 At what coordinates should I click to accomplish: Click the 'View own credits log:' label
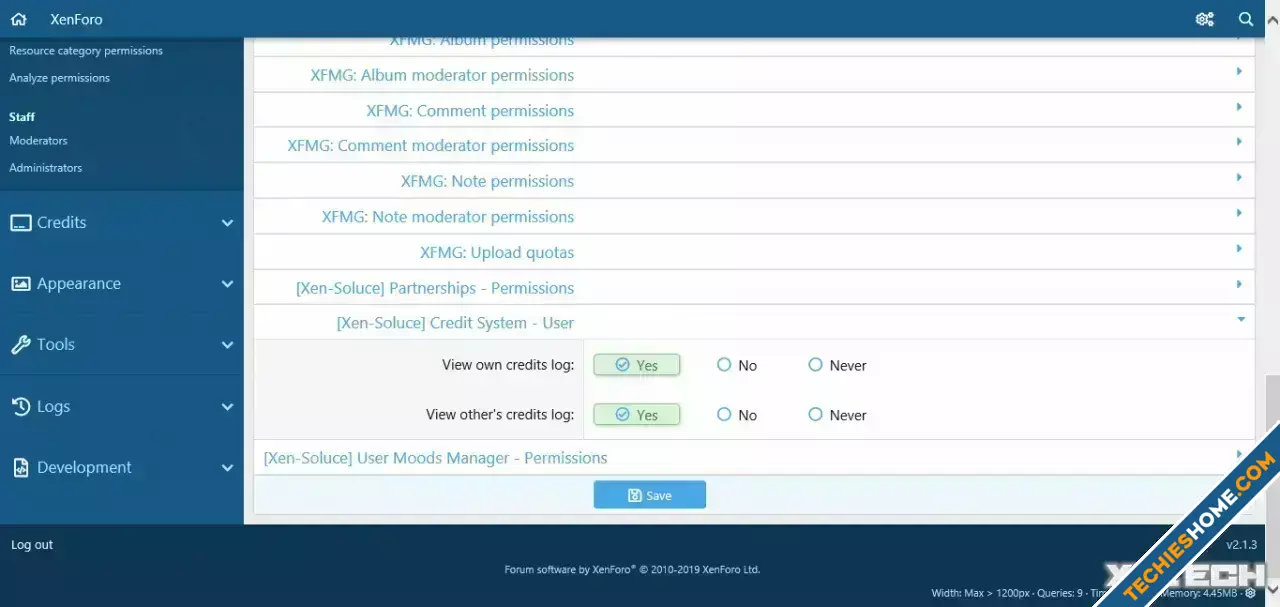[x=508, y=365]
